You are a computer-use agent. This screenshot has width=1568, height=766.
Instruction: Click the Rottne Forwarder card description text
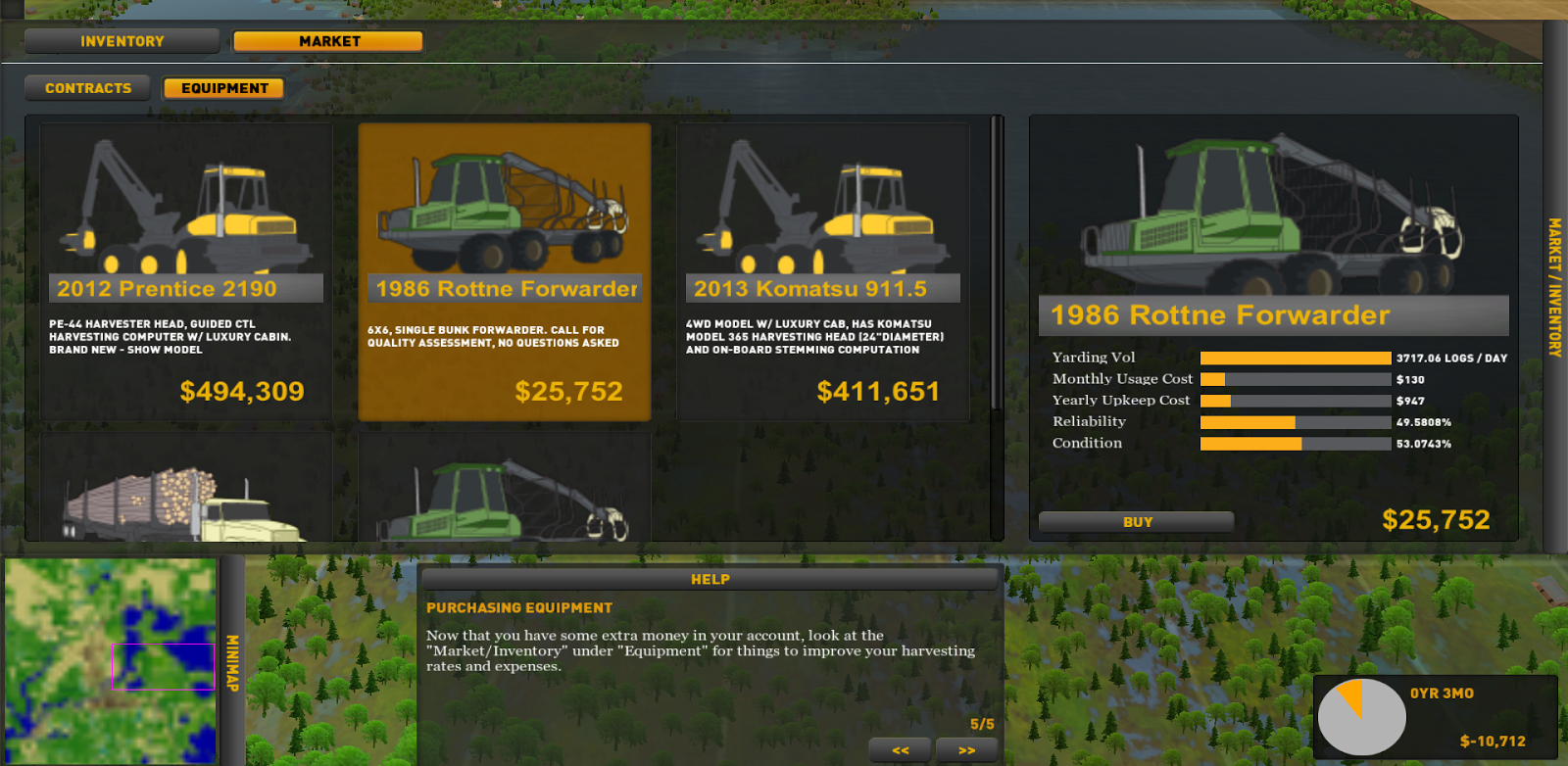pyautogui.click(x=493, y=337)
